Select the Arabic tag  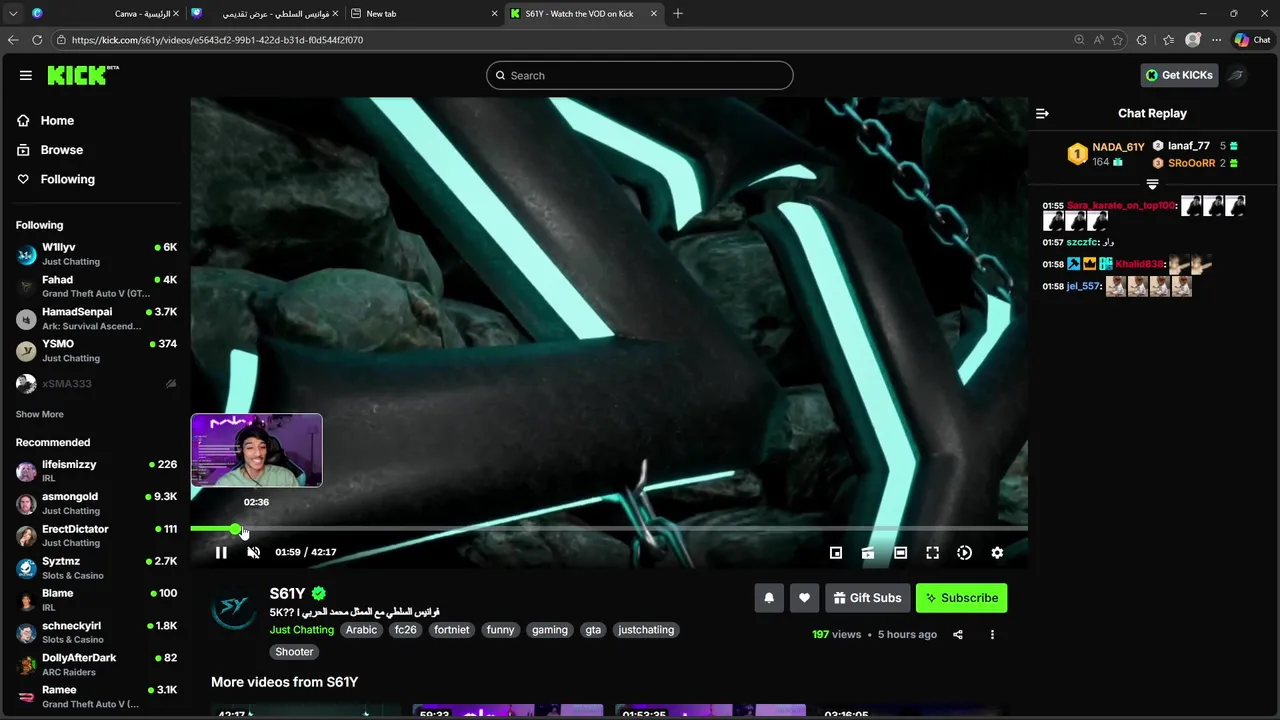click(x=362, y=630)
